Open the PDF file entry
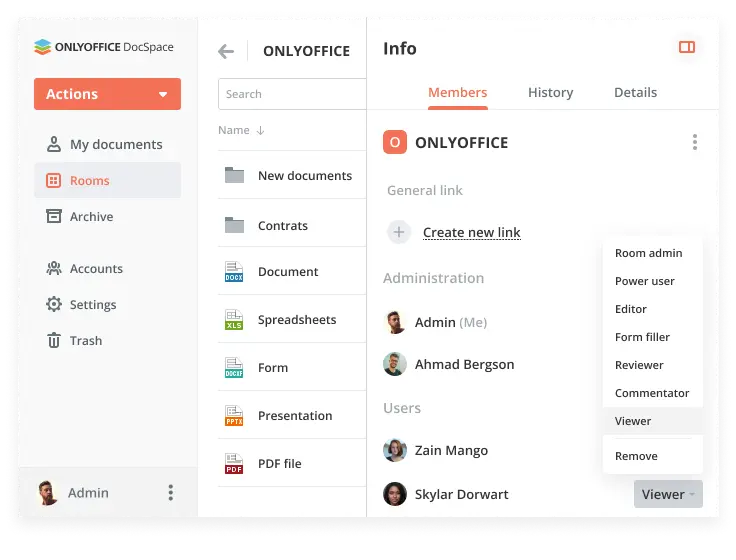Screen dimensions: 736x560 [x=292, y=463]
